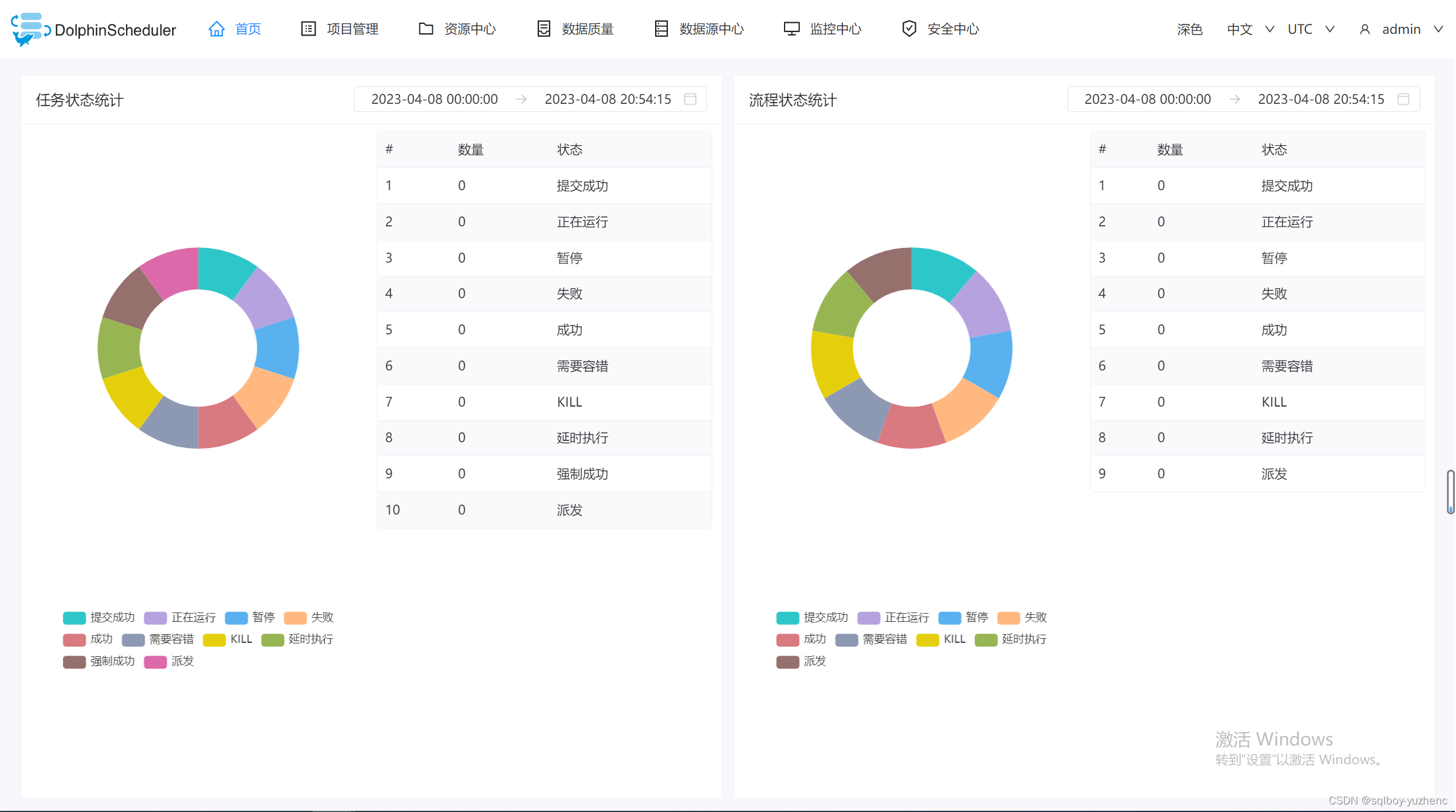Viewport: 1456px width, 812px height.
Task: Open 数据源中心 menu item
Action: [x=699, y=29]
